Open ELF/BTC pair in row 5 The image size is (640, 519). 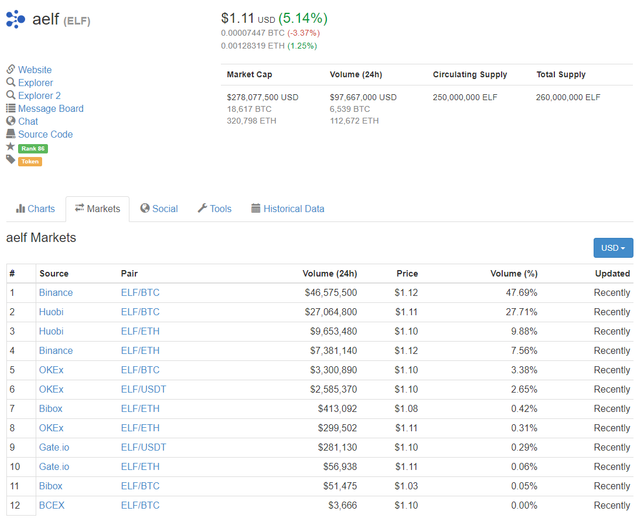pyautogui.click(x=140, y=370)
